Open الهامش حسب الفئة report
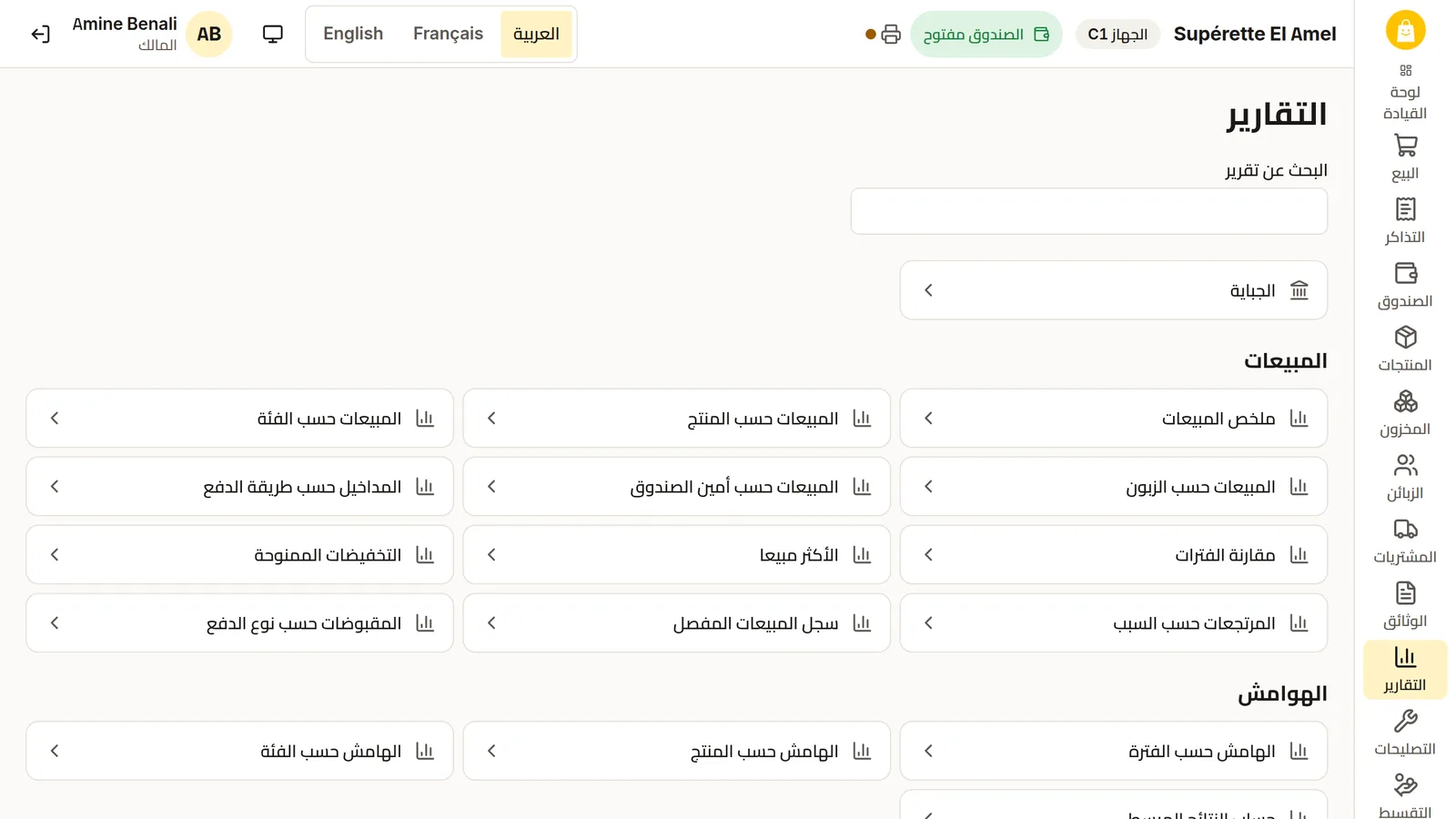1456x819 pixels. click(x=239, y=752)
